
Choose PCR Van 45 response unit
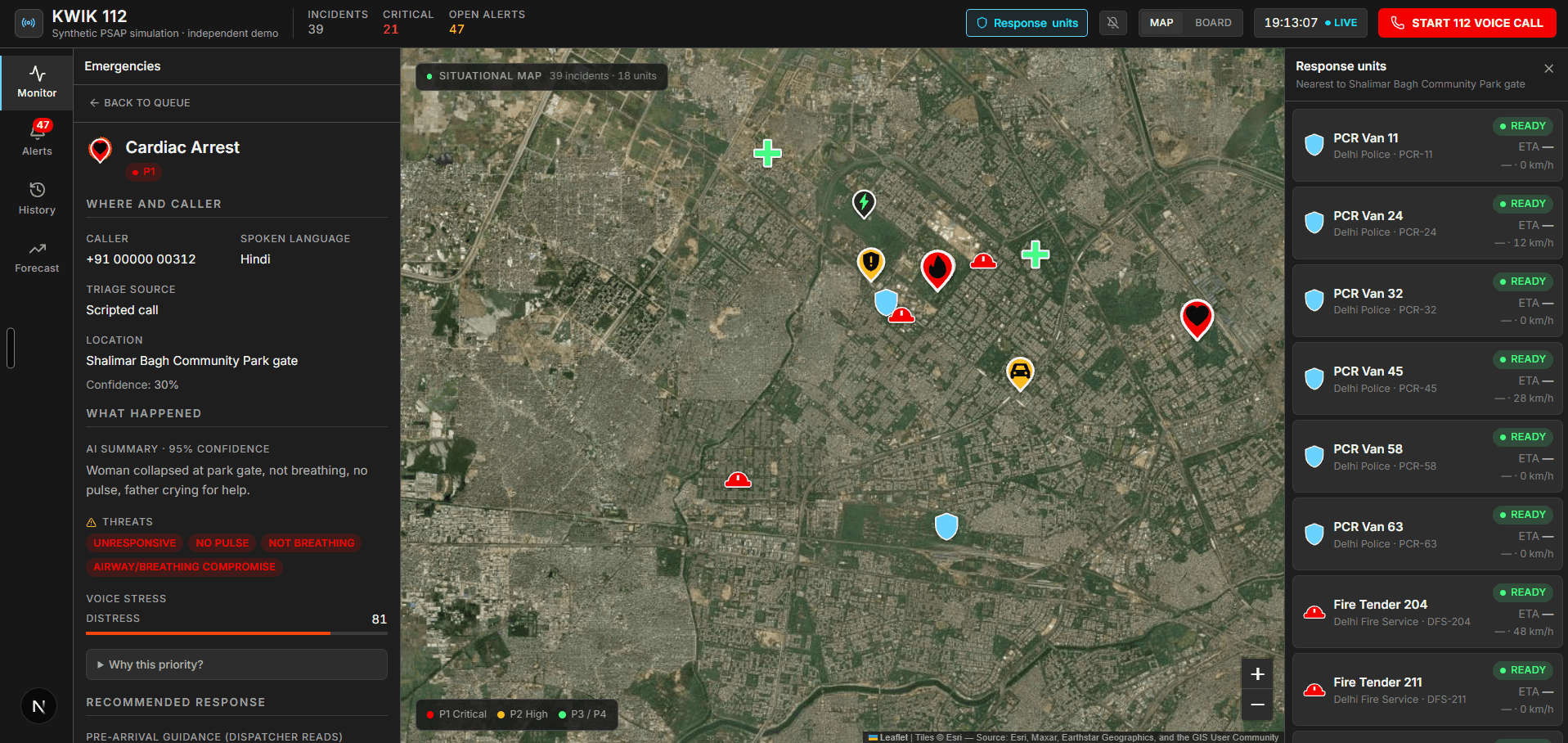(x=1427, y=379)
